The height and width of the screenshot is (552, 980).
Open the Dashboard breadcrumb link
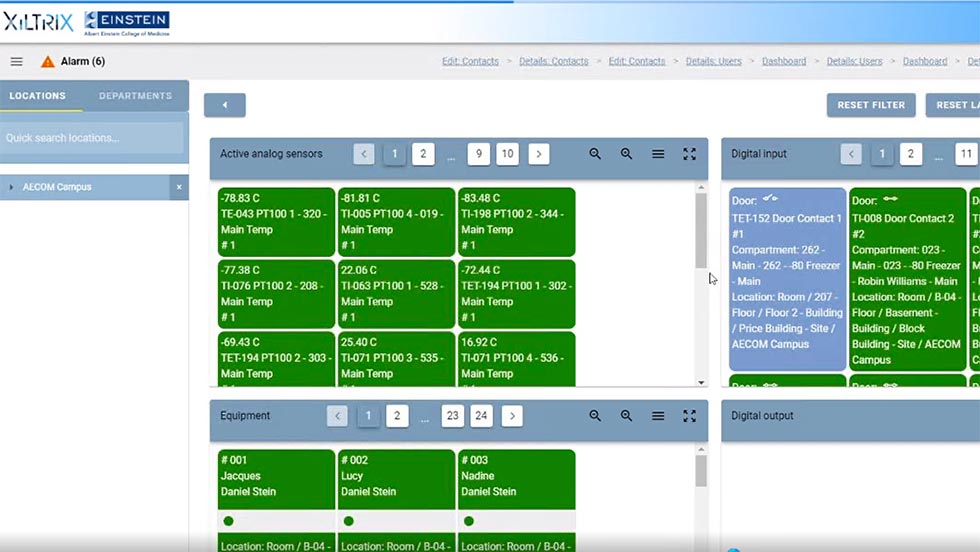[x=783, y=61]
